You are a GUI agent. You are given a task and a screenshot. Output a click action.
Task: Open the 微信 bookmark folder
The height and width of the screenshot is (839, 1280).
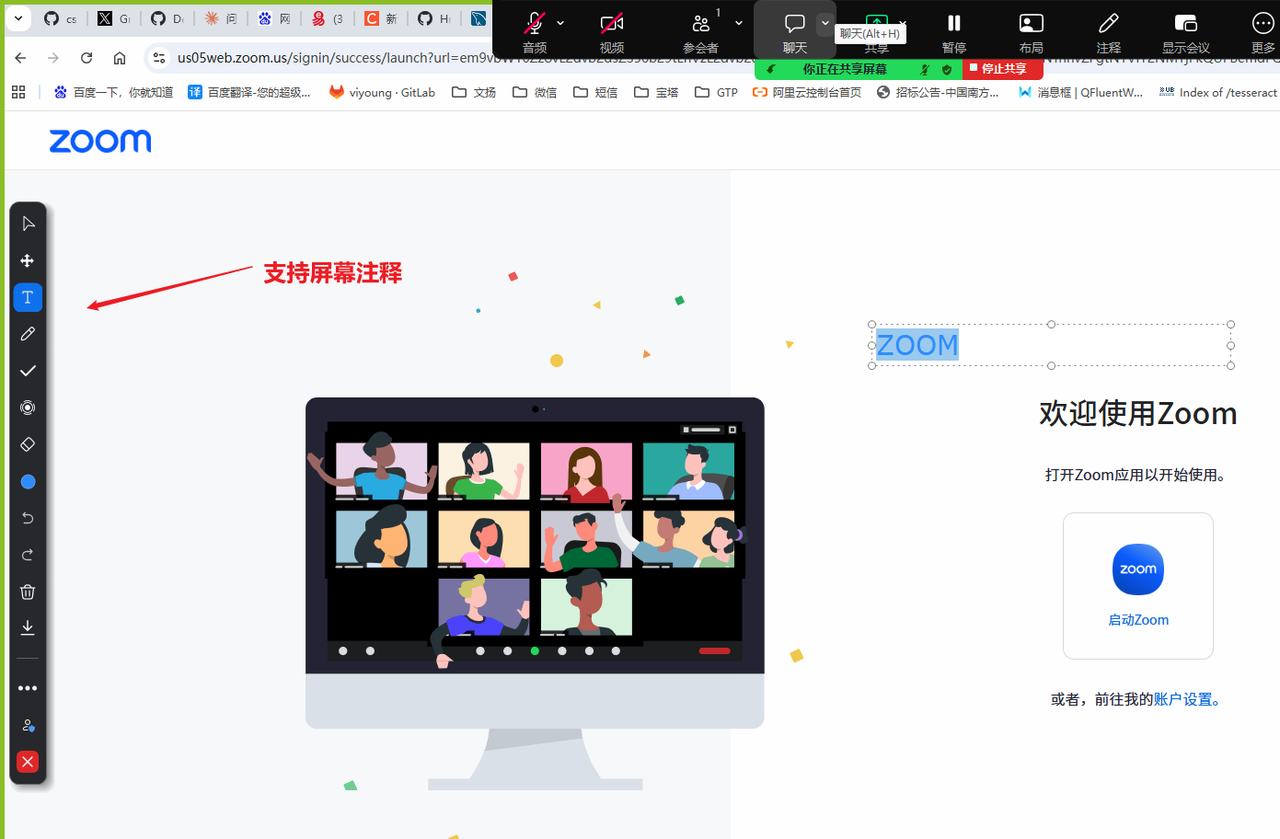tap(535, 92)
